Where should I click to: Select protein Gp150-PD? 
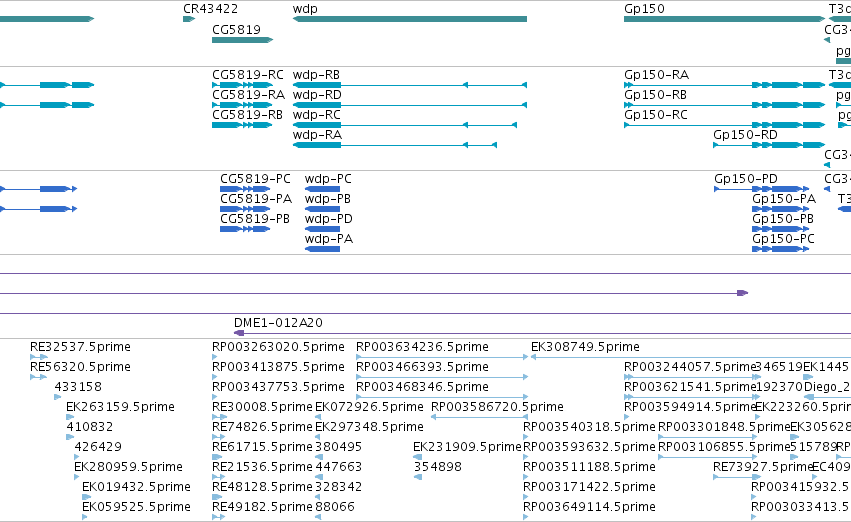point(746,179)
